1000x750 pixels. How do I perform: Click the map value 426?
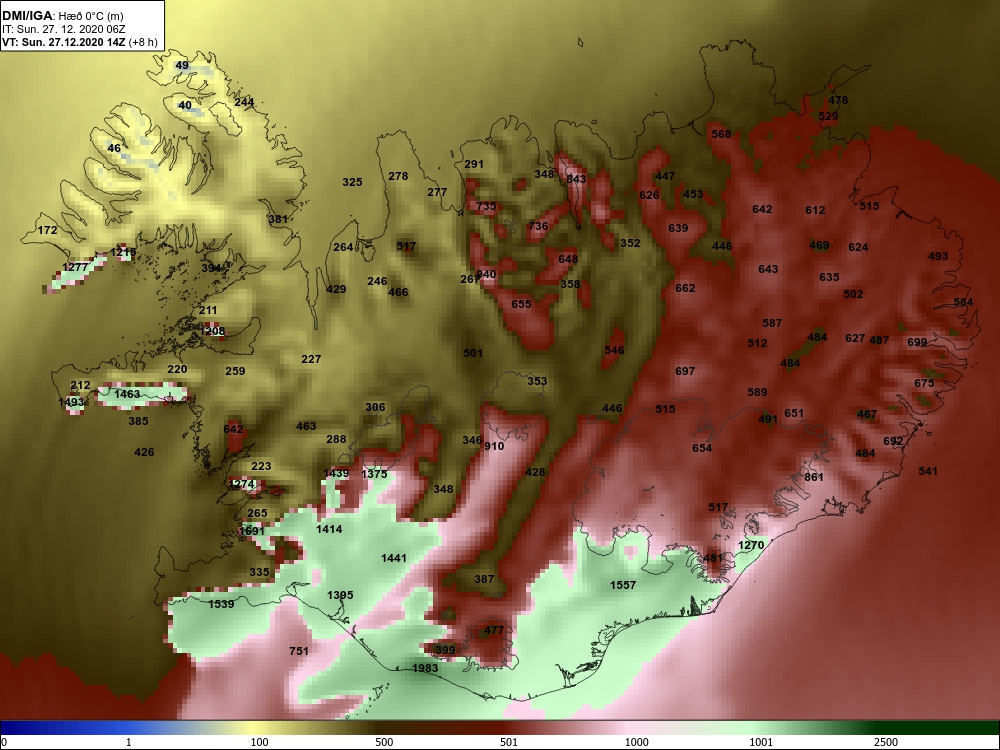pos(144,452)
